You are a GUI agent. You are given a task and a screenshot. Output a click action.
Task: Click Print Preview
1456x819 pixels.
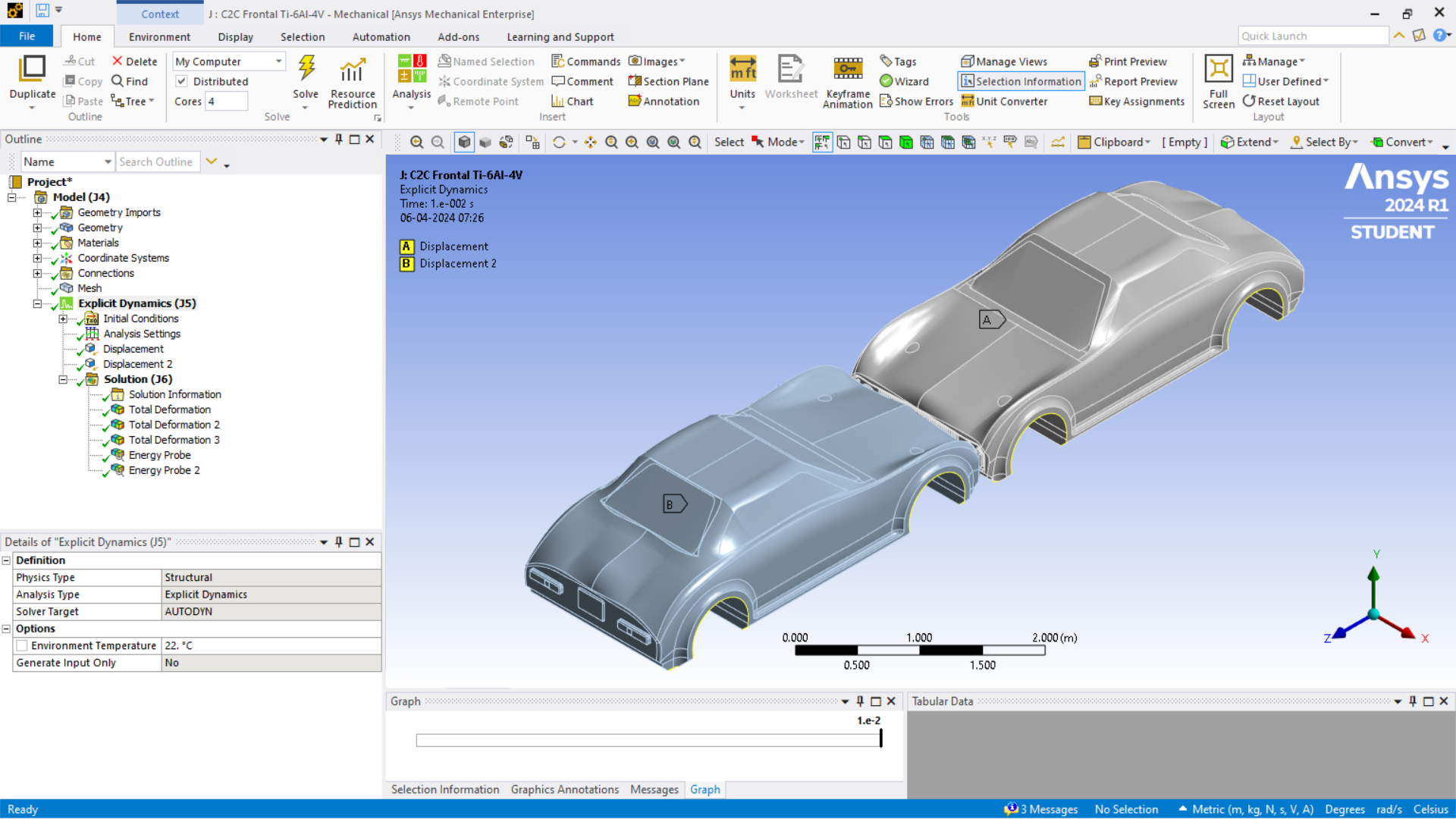click(x=1128, y=61)
